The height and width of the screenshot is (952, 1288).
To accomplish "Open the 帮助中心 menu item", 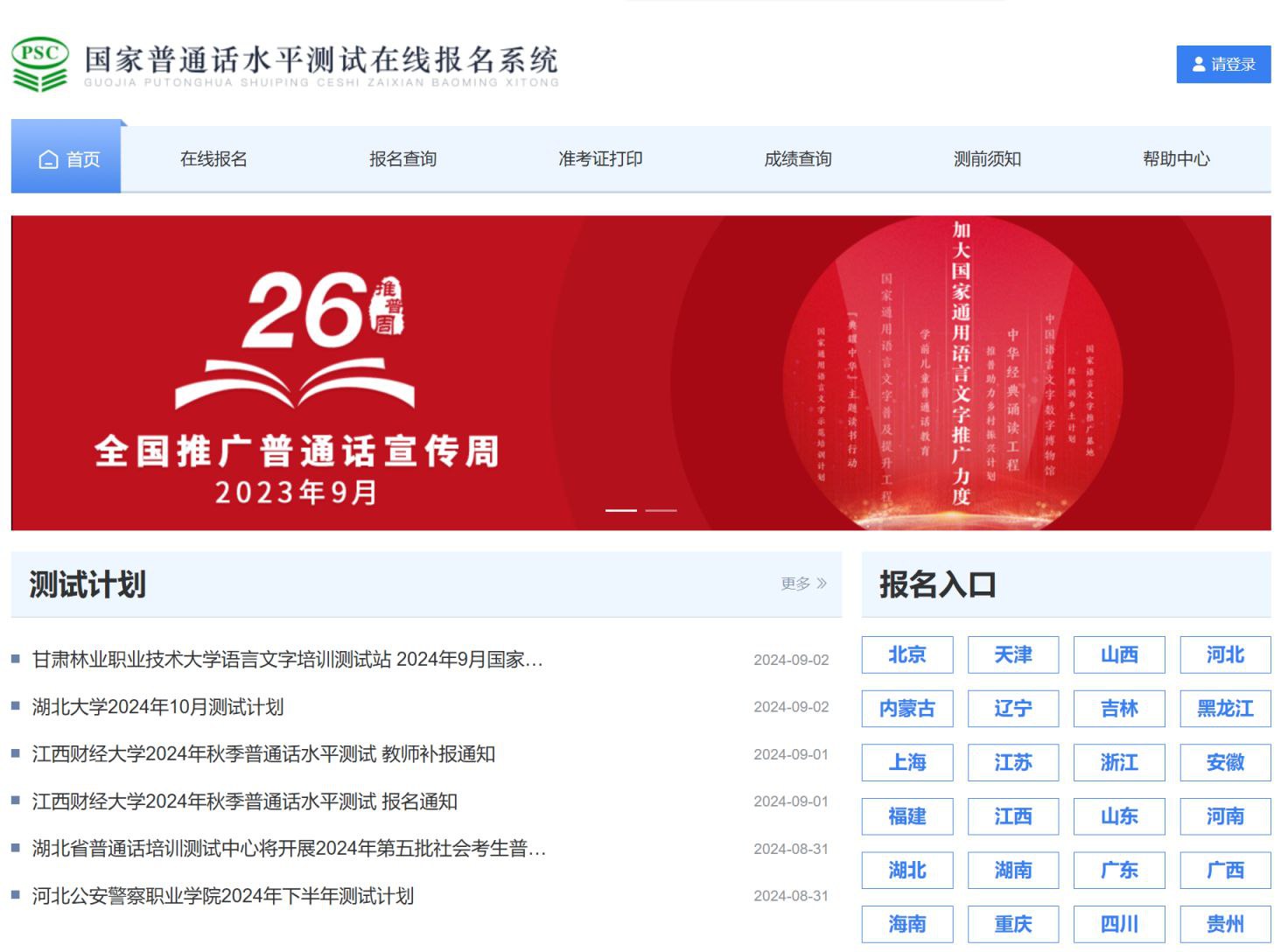I will 1176,158.
